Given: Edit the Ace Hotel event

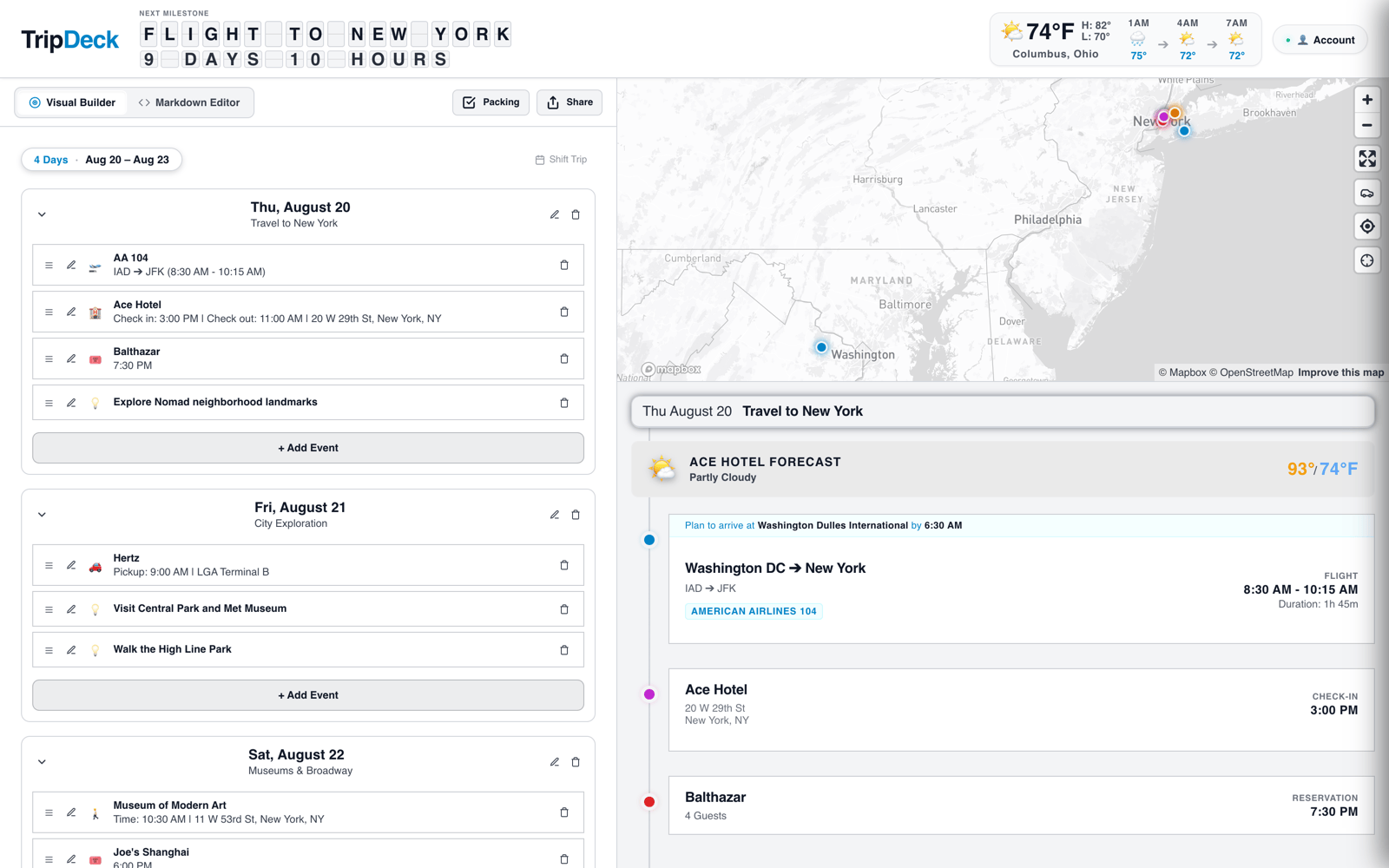Looking at the screenshot, I should tap(71, 312).
